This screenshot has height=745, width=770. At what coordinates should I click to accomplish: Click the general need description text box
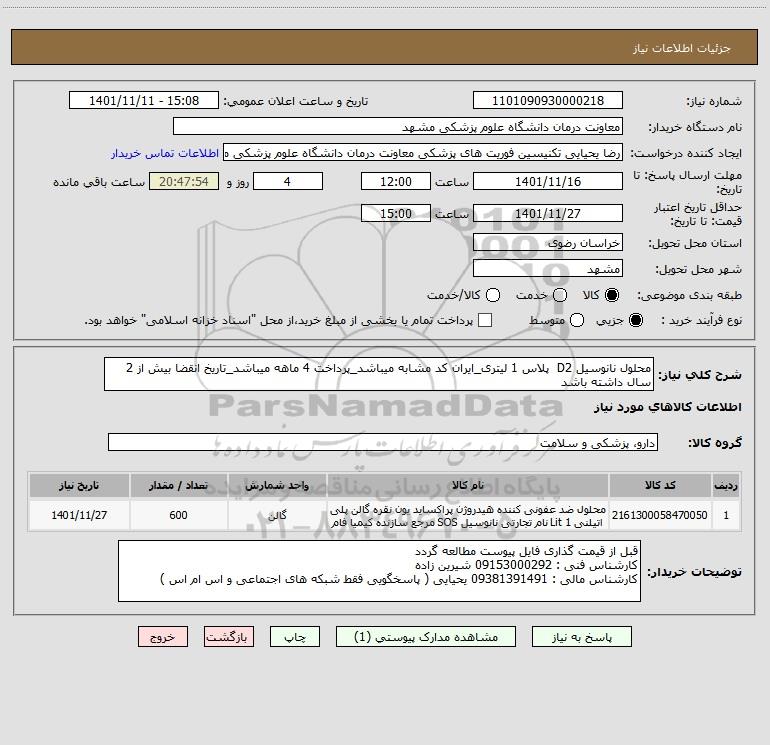pyautogui.click(x=379, y=374)
